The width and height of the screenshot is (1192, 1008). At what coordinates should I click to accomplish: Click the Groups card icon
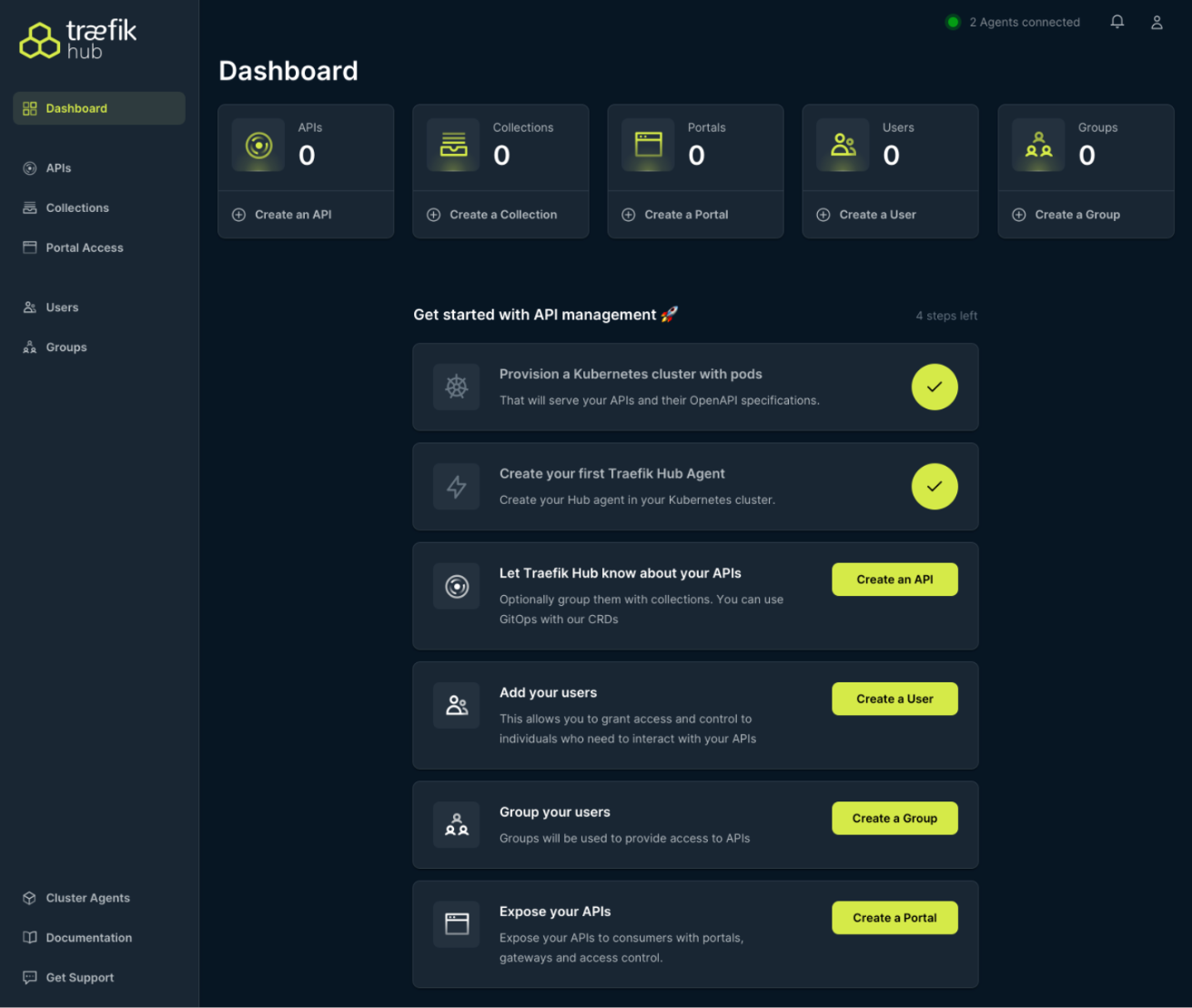click(x=1038, y=145)
